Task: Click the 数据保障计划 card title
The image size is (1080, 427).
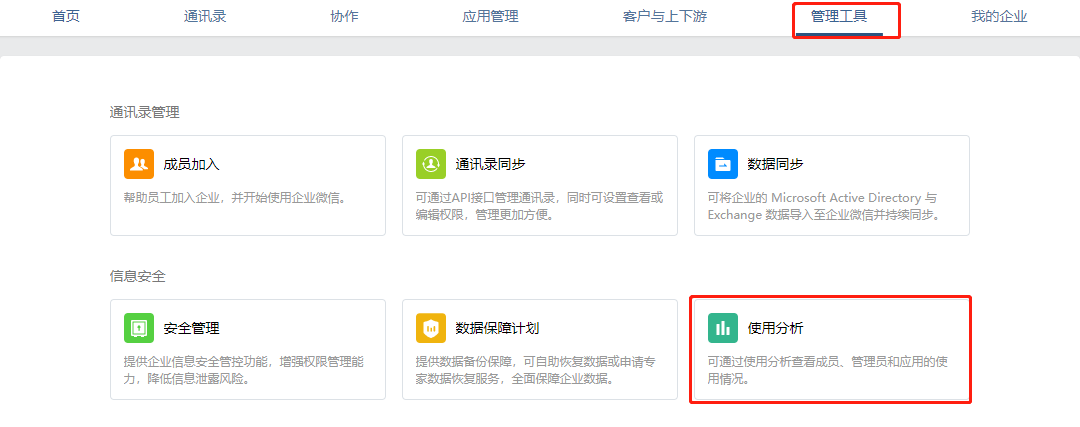Action: (497, 328)
